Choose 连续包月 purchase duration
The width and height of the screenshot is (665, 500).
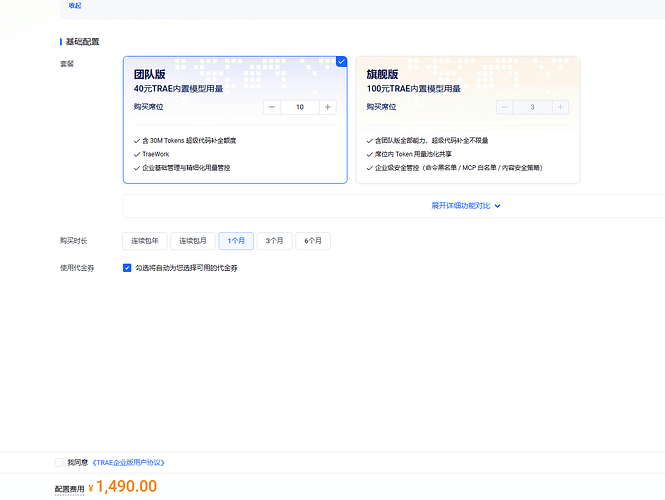[193, 241]
